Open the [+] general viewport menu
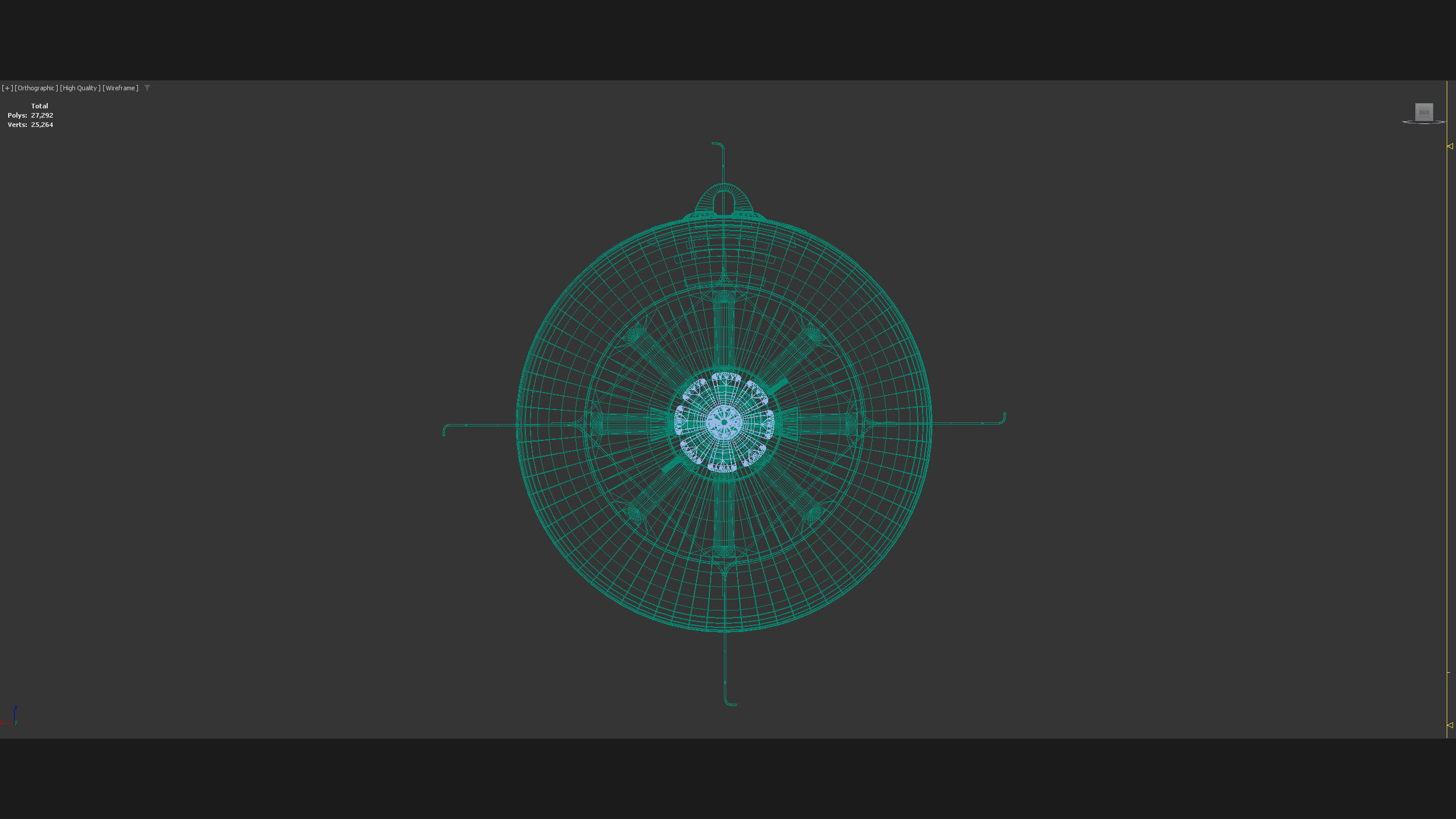Screen dimensions: 1456x819 tap(8, 88)
